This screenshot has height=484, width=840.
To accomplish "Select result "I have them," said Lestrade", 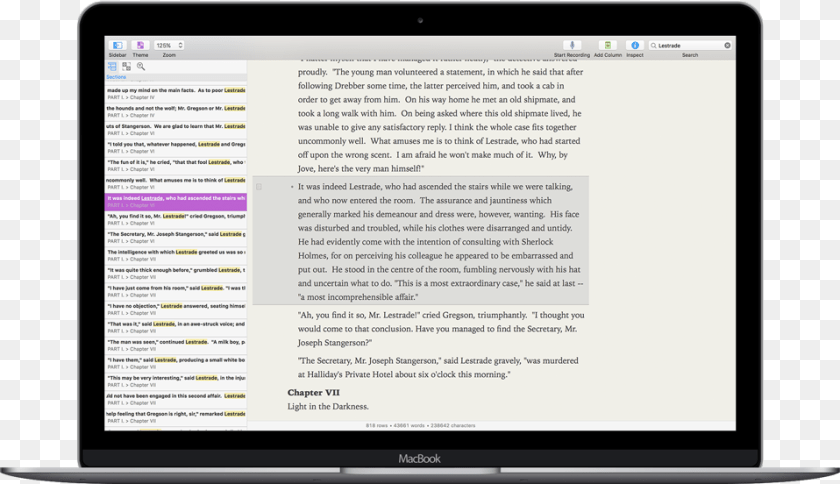I will [x=176, y=363].
